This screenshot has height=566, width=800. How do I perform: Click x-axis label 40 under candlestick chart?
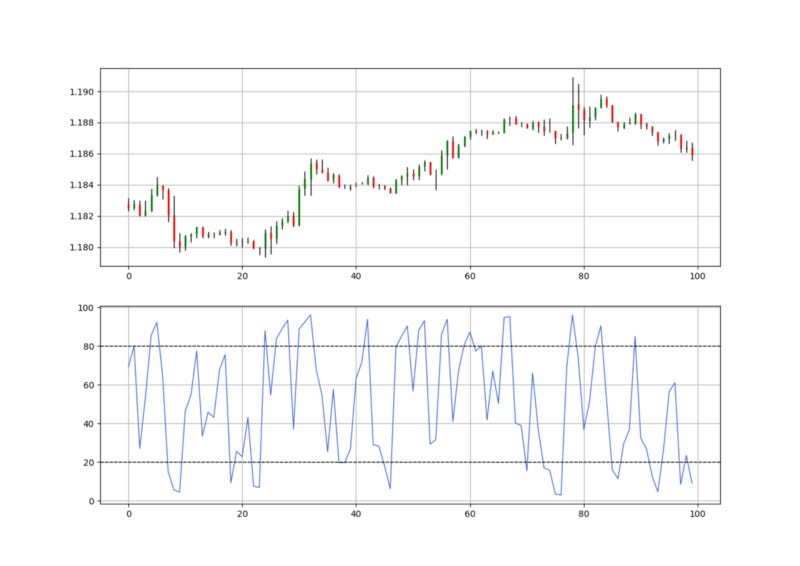click(356, 276)
